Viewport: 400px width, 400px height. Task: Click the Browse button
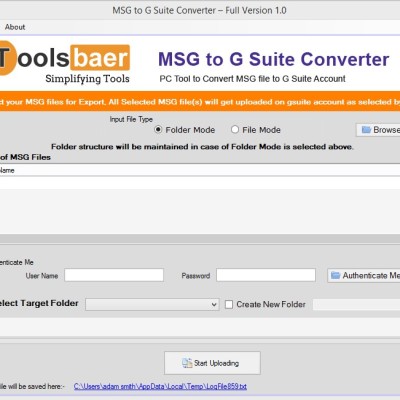point(378,130)
